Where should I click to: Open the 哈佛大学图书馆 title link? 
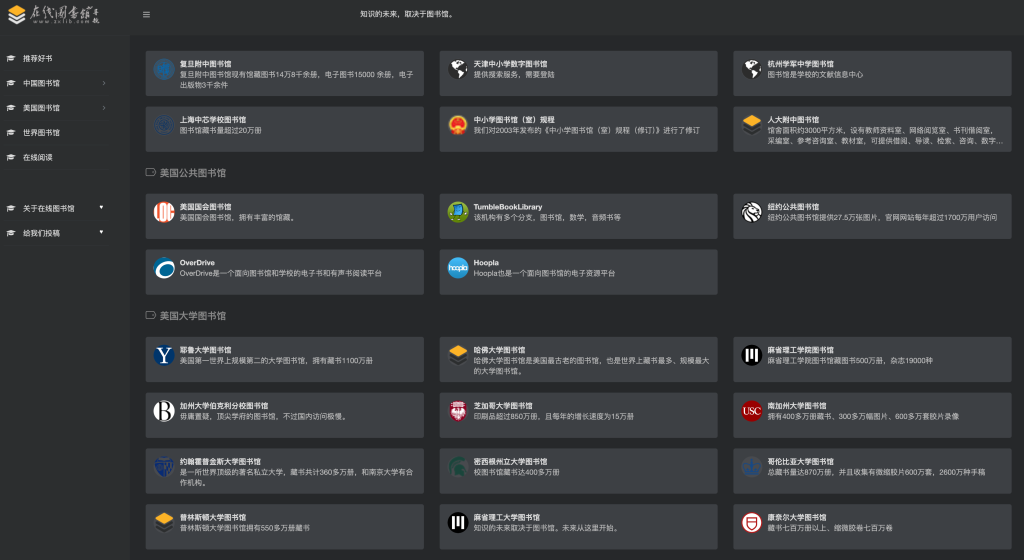[499, 350]
